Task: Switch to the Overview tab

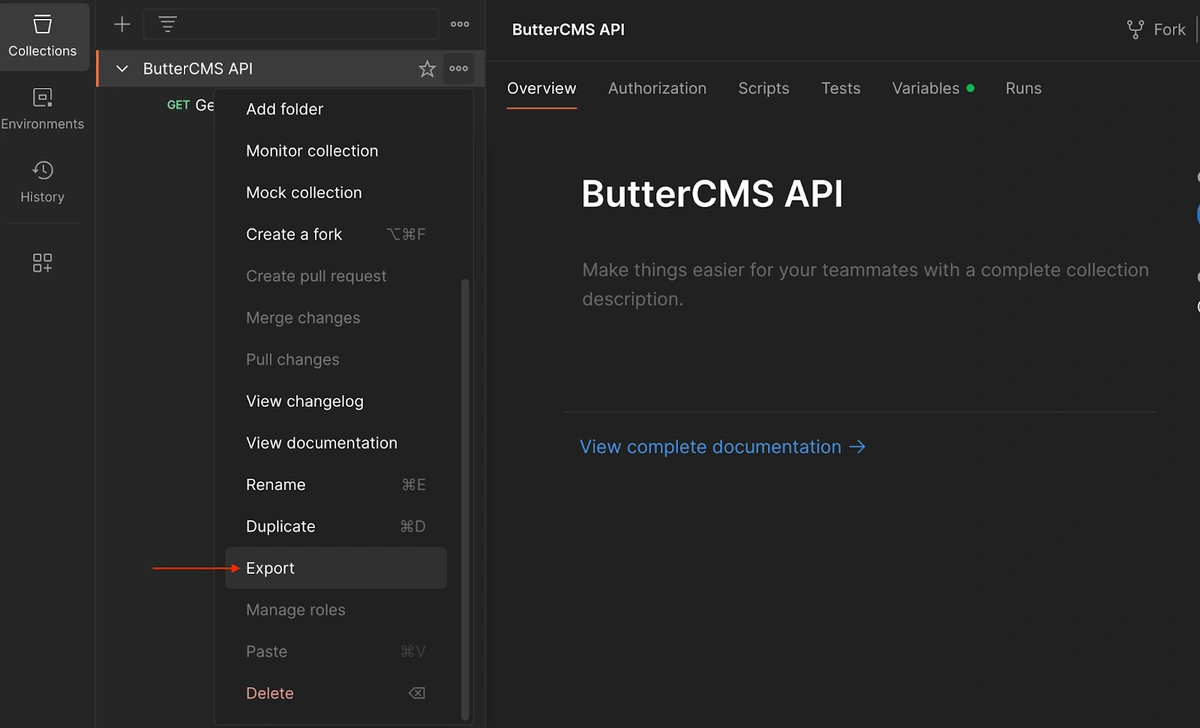Action: click(x=542, y=88)
